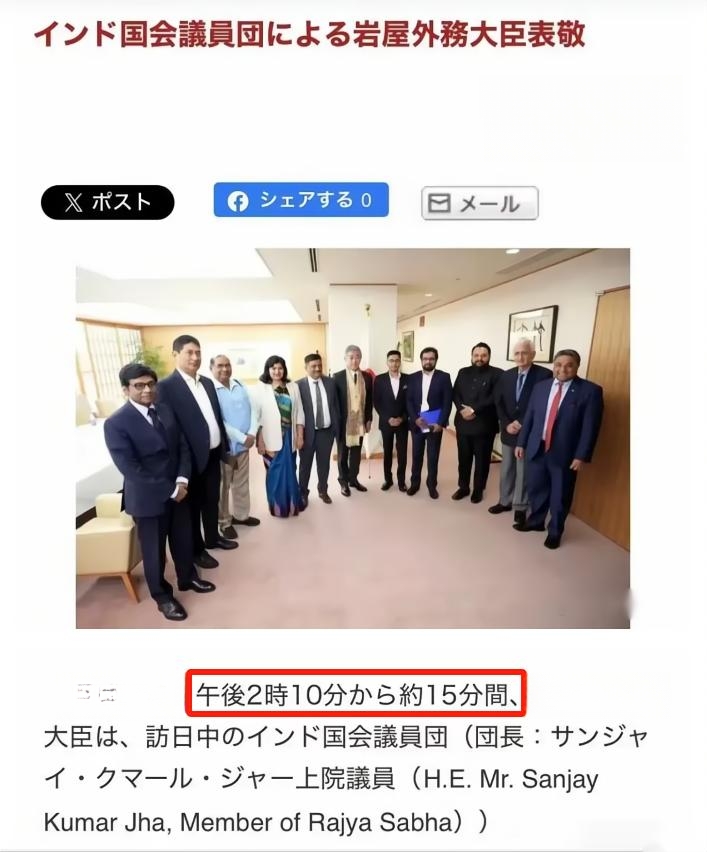Screen dimensions: 707x852
Task: Click the man with red tie in photo
Action: (559, 447)
